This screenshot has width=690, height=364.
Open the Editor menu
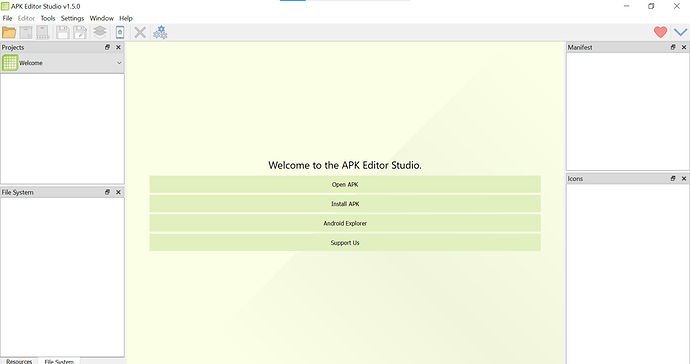[26, 18]
